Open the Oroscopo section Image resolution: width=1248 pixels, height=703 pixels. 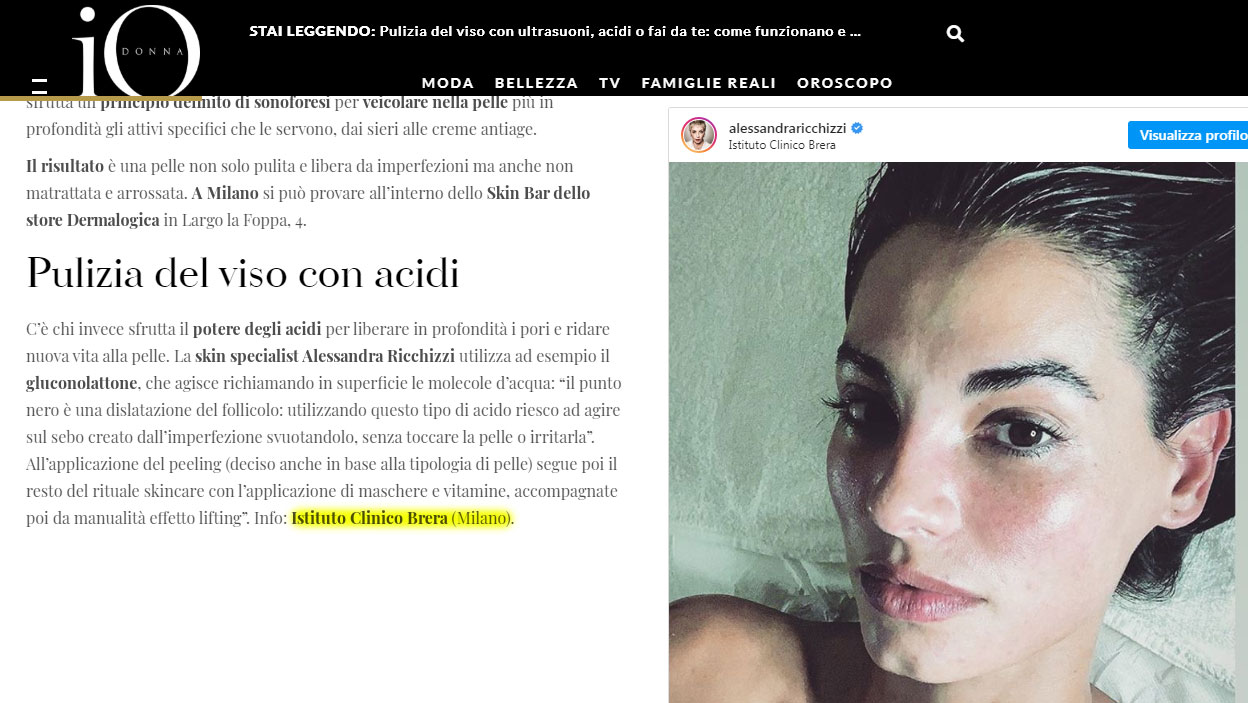845,83
